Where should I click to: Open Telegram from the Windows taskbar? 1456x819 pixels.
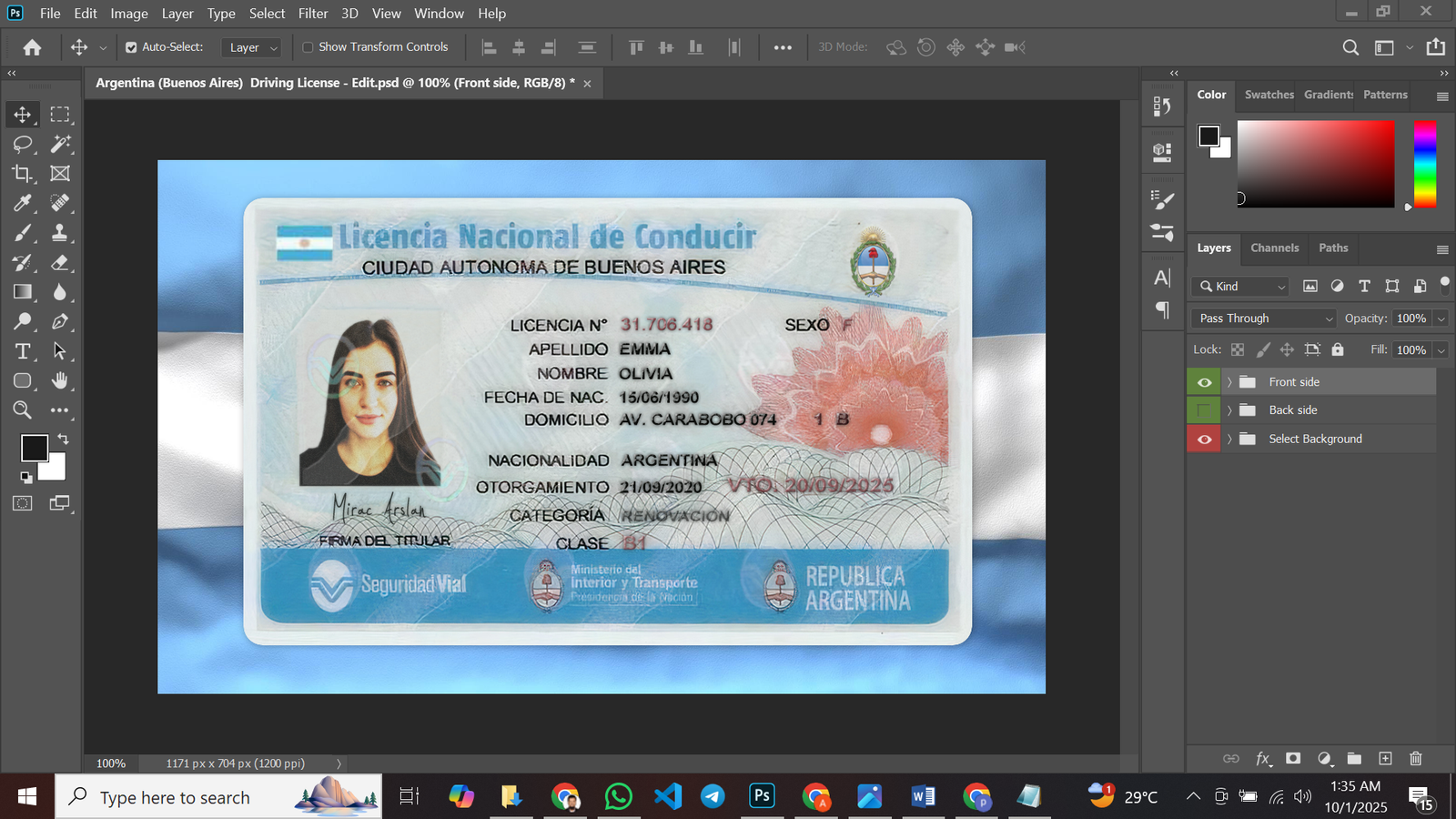click(713, 797)
